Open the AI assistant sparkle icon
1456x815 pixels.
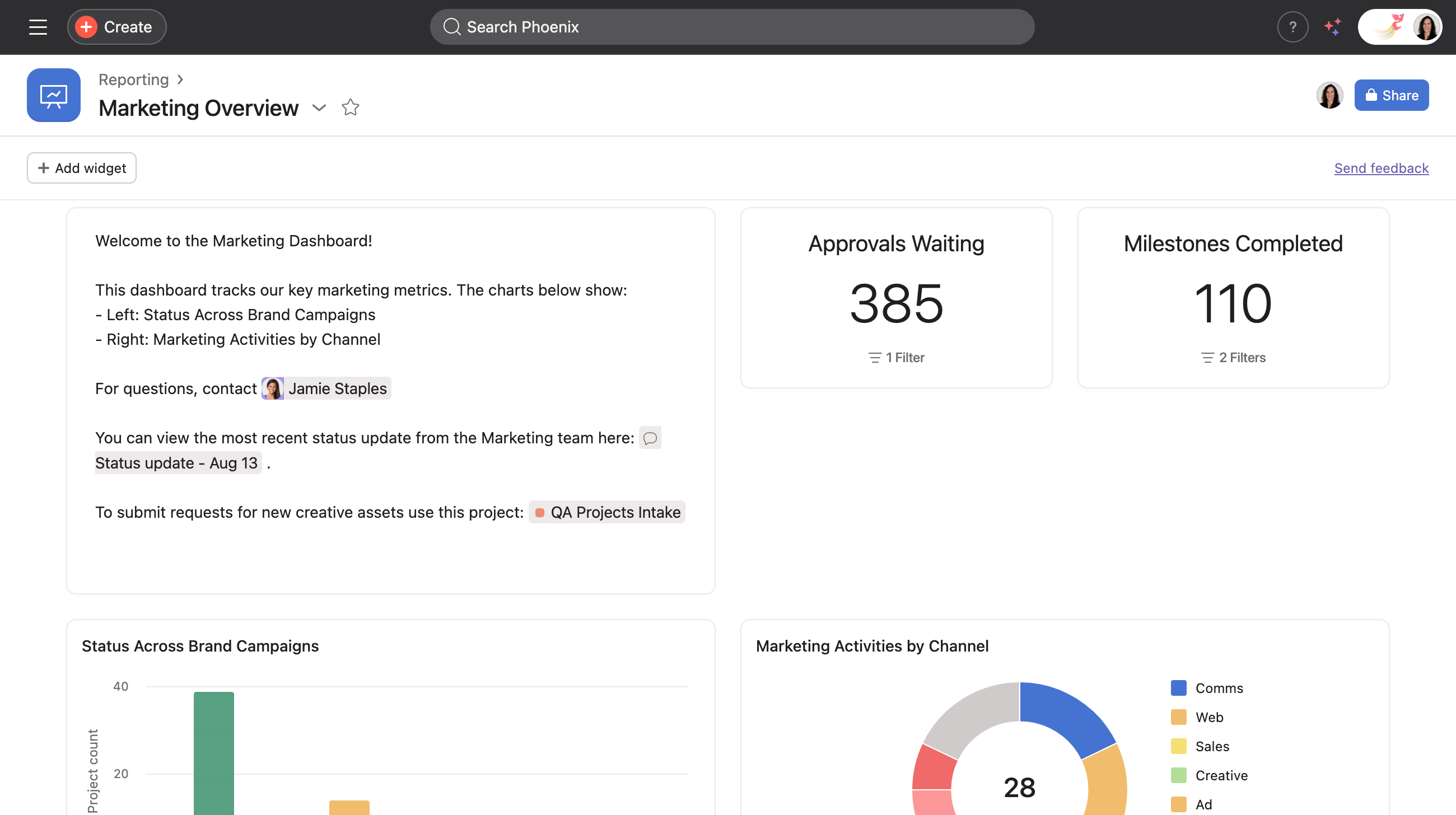(1333, 26)
